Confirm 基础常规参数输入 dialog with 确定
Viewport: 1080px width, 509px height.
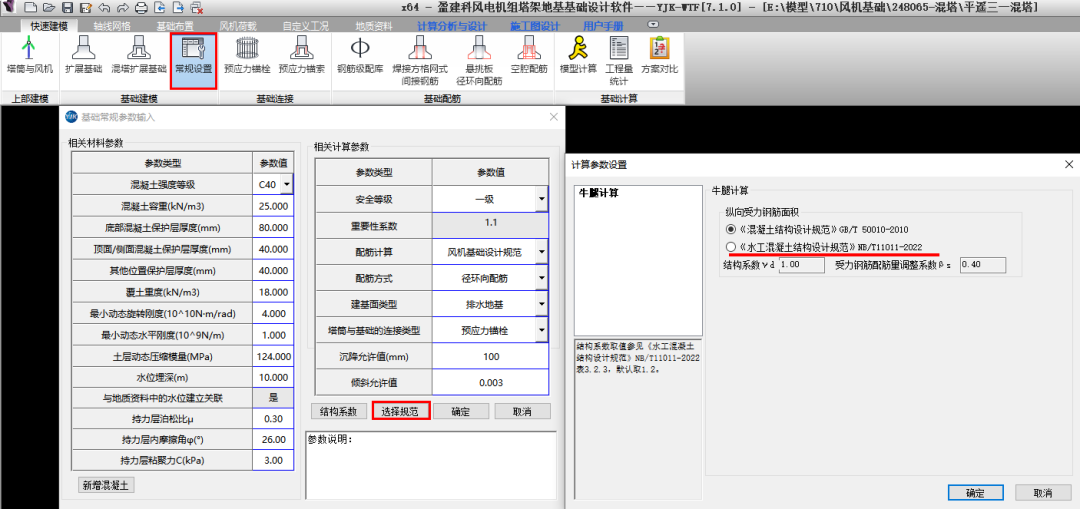(x=461, y=411)
